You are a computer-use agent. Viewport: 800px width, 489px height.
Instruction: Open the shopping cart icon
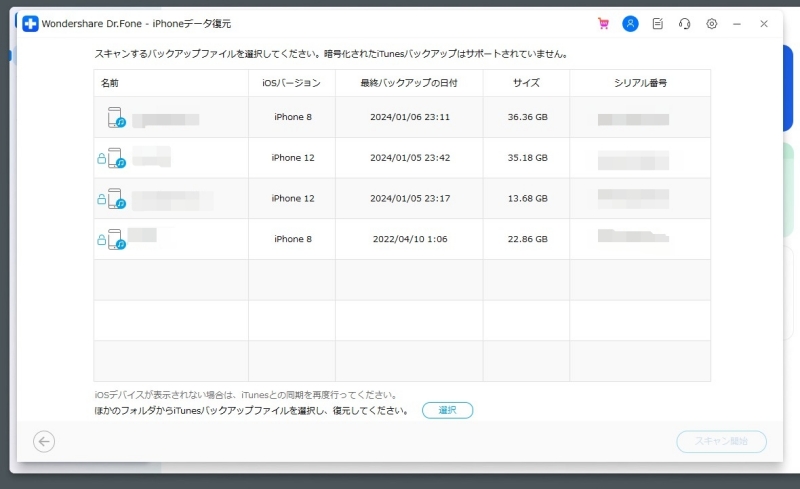tap(603, 23)
